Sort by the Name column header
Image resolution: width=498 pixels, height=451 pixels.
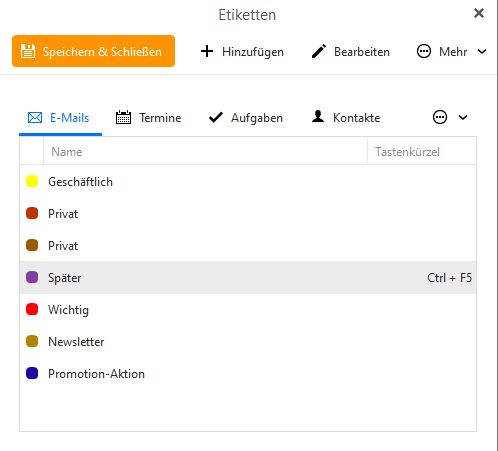(x=205, y=152)
